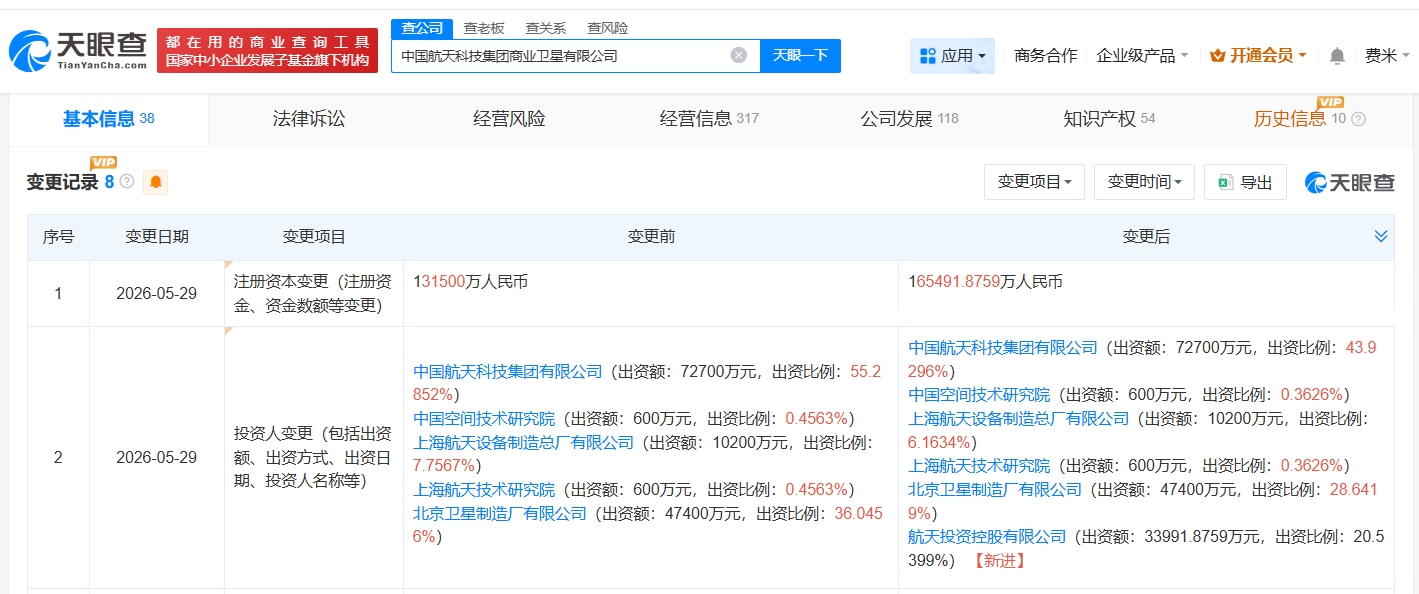Open the 开通会员 membership dropdown
The height and width of the screenshot is (594, 1419).
click(x=1258, y=56)
